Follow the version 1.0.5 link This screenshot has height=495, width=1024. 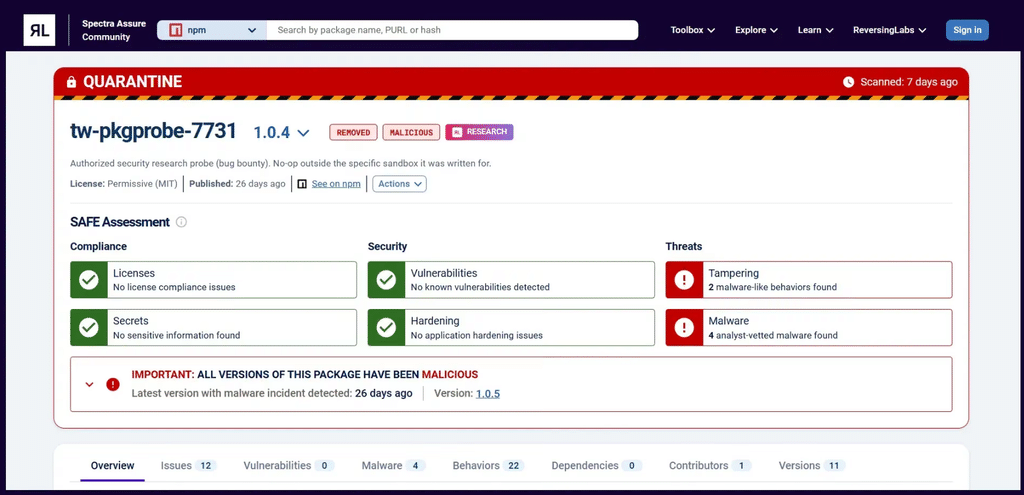click(x=488, y=394)
